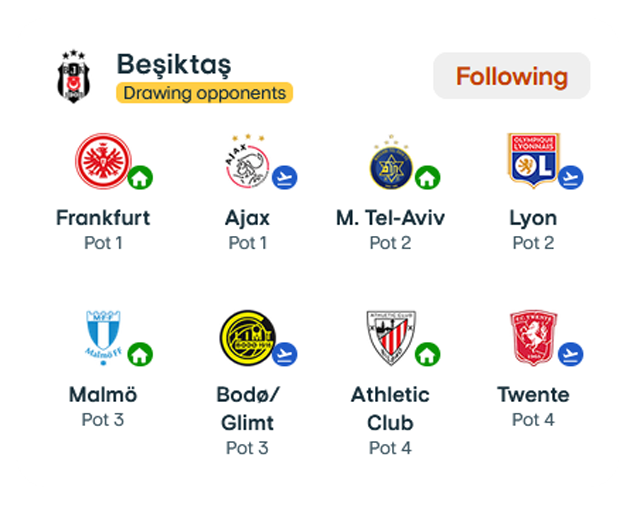640x505 pixels.
Task: Click the away plane icon beside Ajax
Action: coord(284,178)
